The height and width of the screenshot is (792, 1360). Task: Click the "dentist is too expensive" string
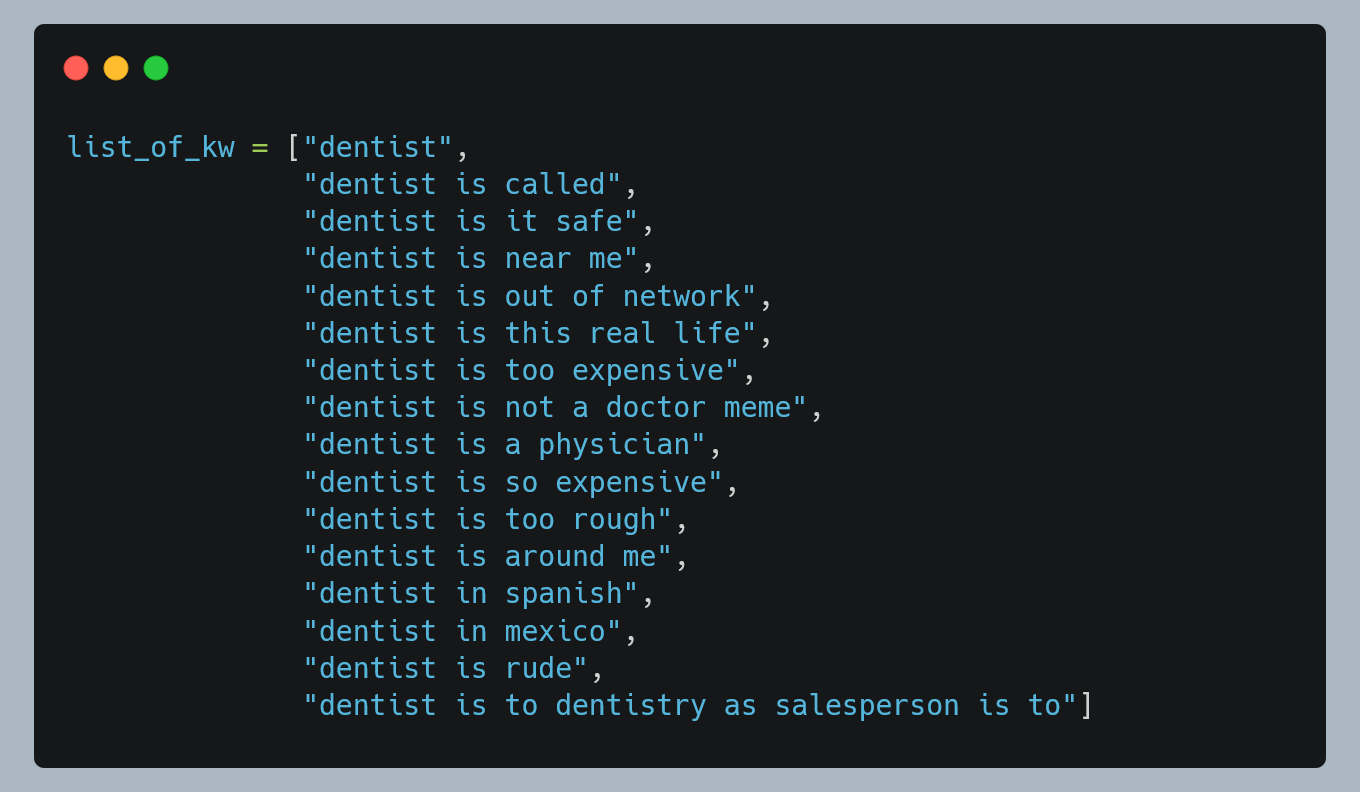[521, 370]
